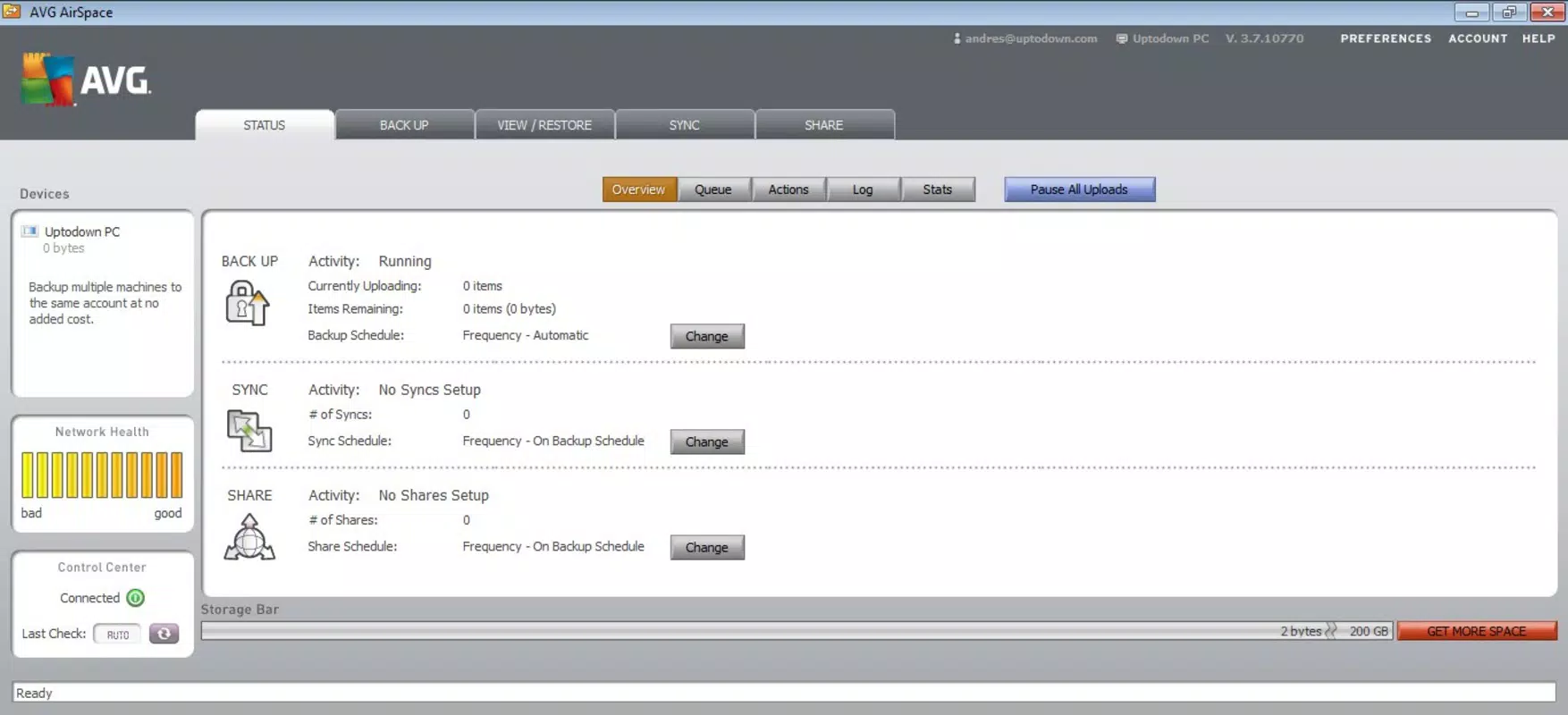1568x715 pixels.
Task: Open the SHARE tab
Action: pos(824,125)
